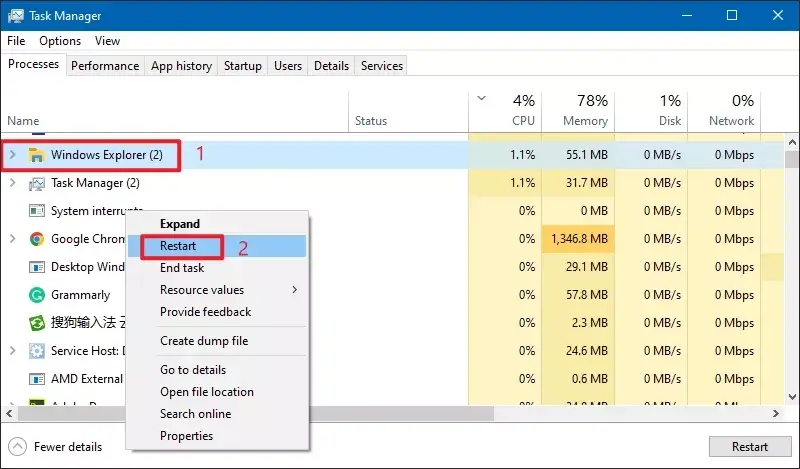
Task: Expand the Service Host process group
Action: (13, 350)
